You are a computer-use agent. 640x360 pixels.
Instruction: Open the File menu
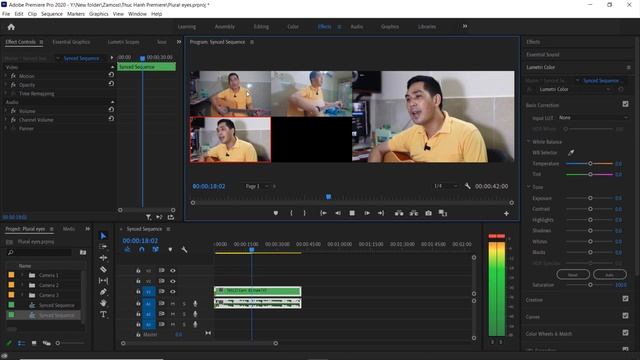point(6,14)
